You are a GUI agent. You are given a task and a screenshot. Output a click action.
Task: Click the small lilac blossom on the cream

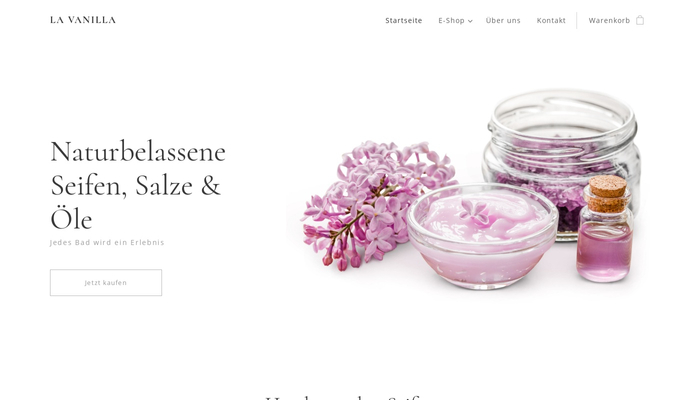click(475, 212)
